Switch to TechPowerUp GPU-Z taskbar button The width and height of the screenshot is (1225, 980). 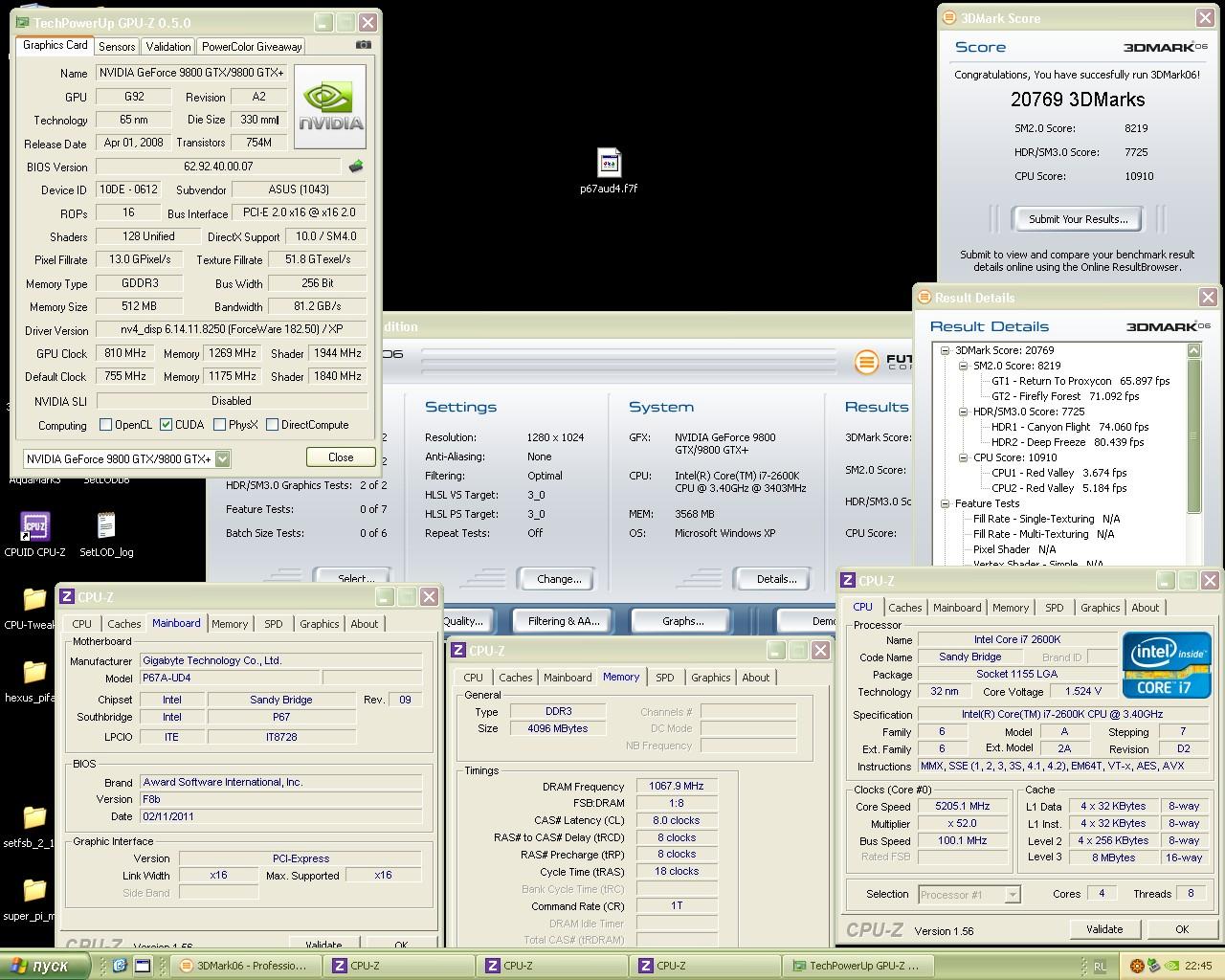(x=857, y=966)
